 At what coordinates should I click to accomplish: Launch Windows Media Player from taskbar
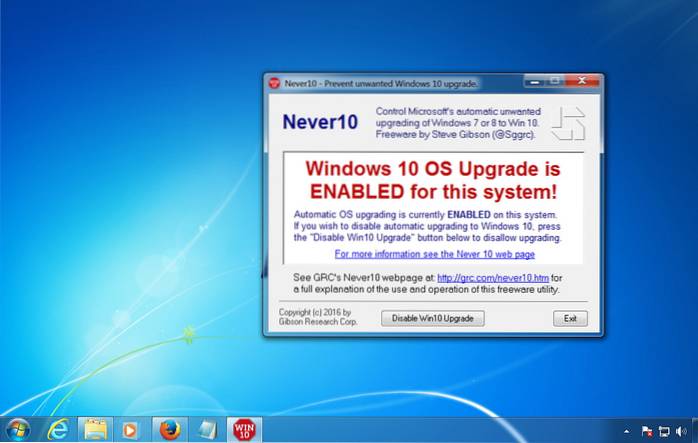point(130,430)
